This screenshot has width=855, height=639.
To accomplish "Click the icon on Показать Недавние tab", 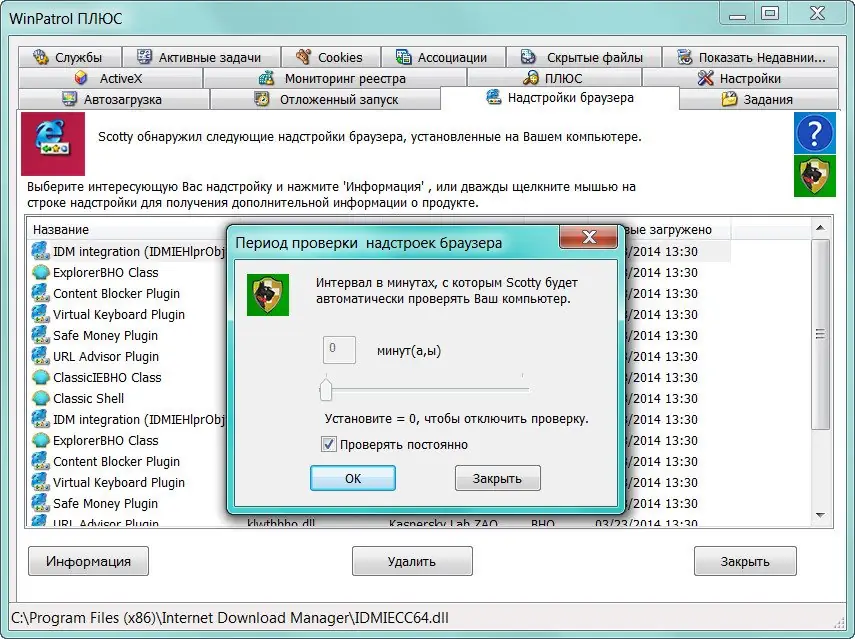I will pyautogui.click(x=684, y=57).
